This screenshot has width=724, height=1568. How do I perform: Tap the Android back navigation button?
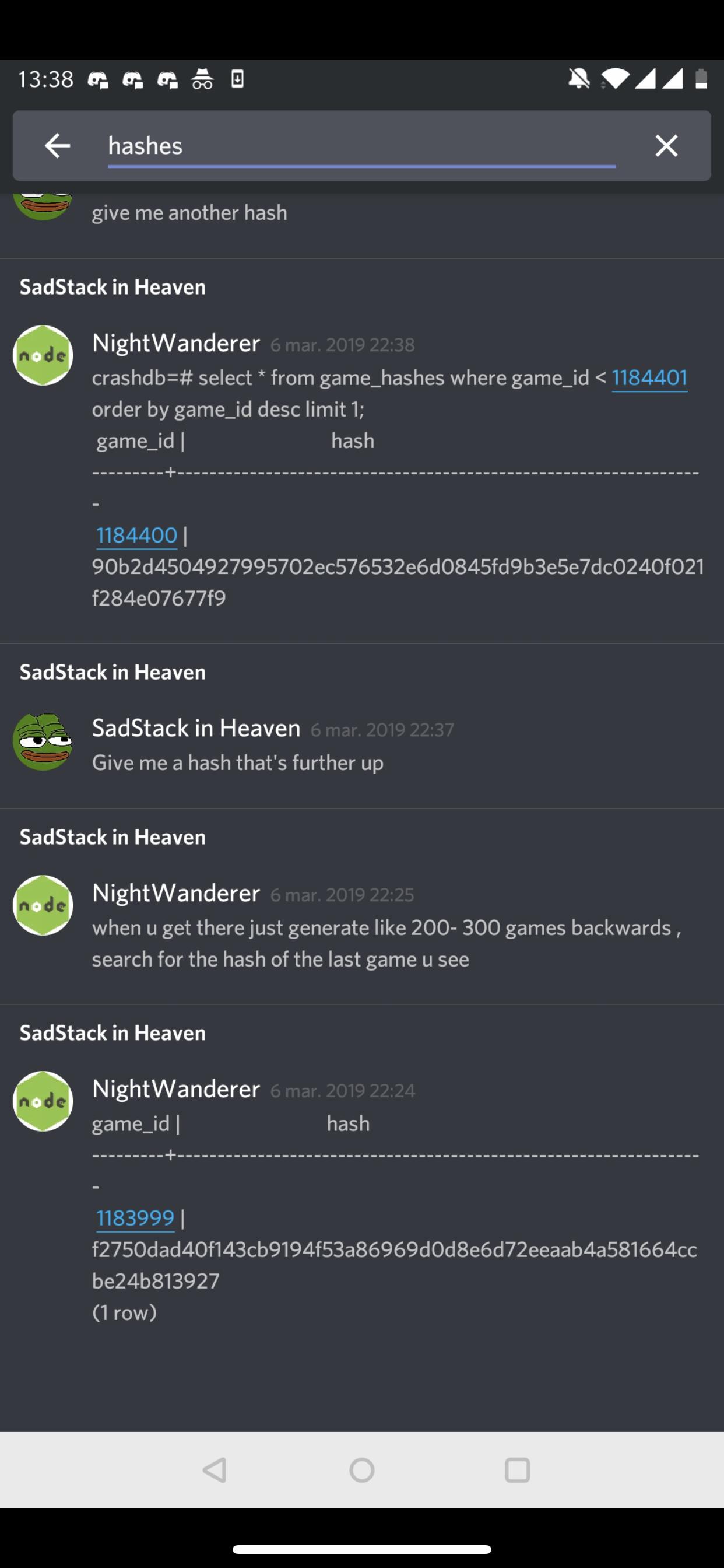click(214, 1471)
